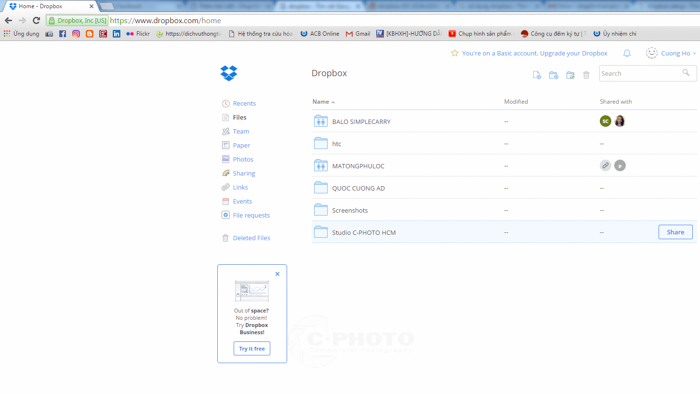
Task: Open the ACB Online bookmark
Action: pyautogui.click(x=320, y=34)
